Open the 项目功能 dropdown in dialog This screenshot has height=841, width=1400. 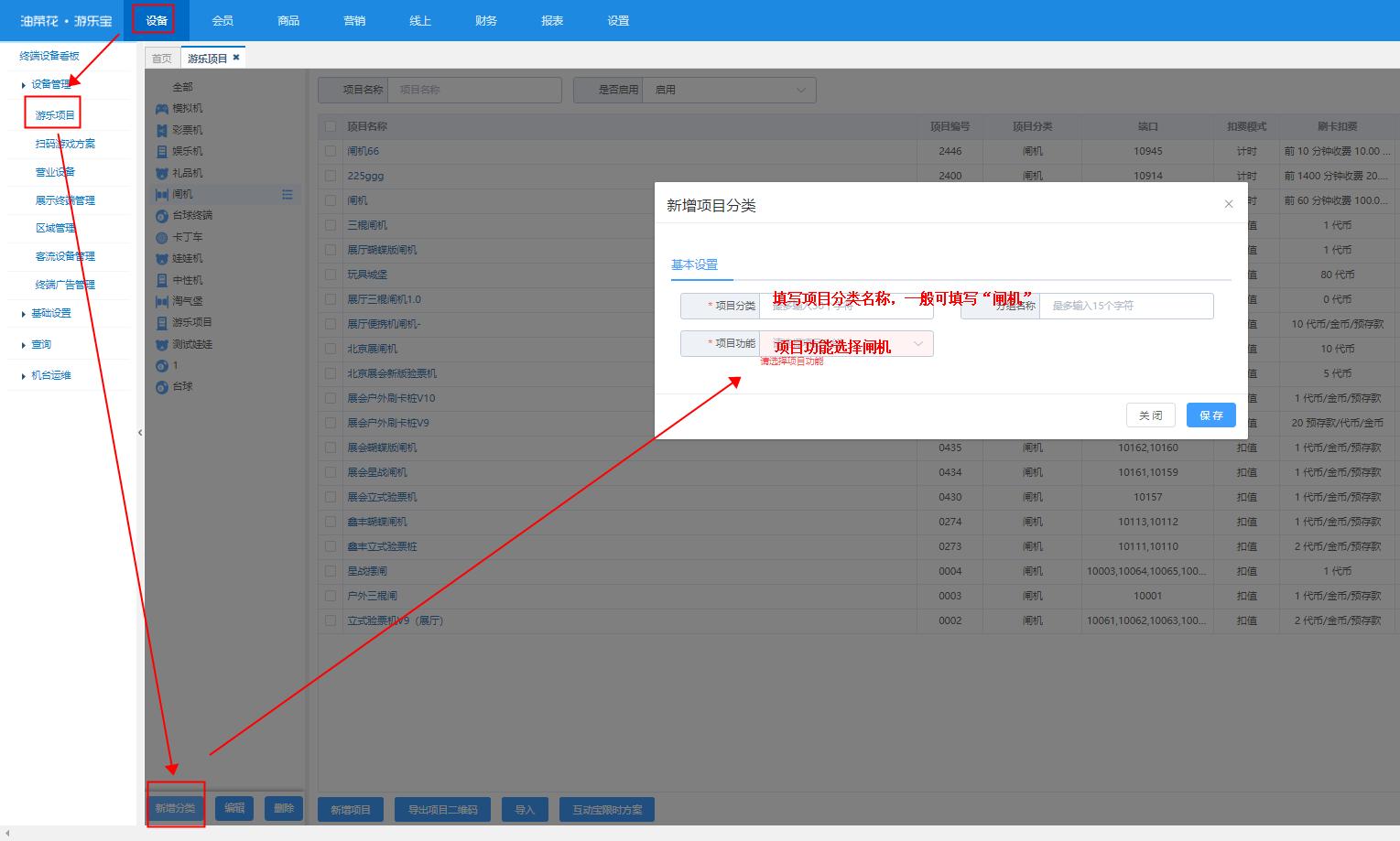pyautogui.click(x=846, y=343)
